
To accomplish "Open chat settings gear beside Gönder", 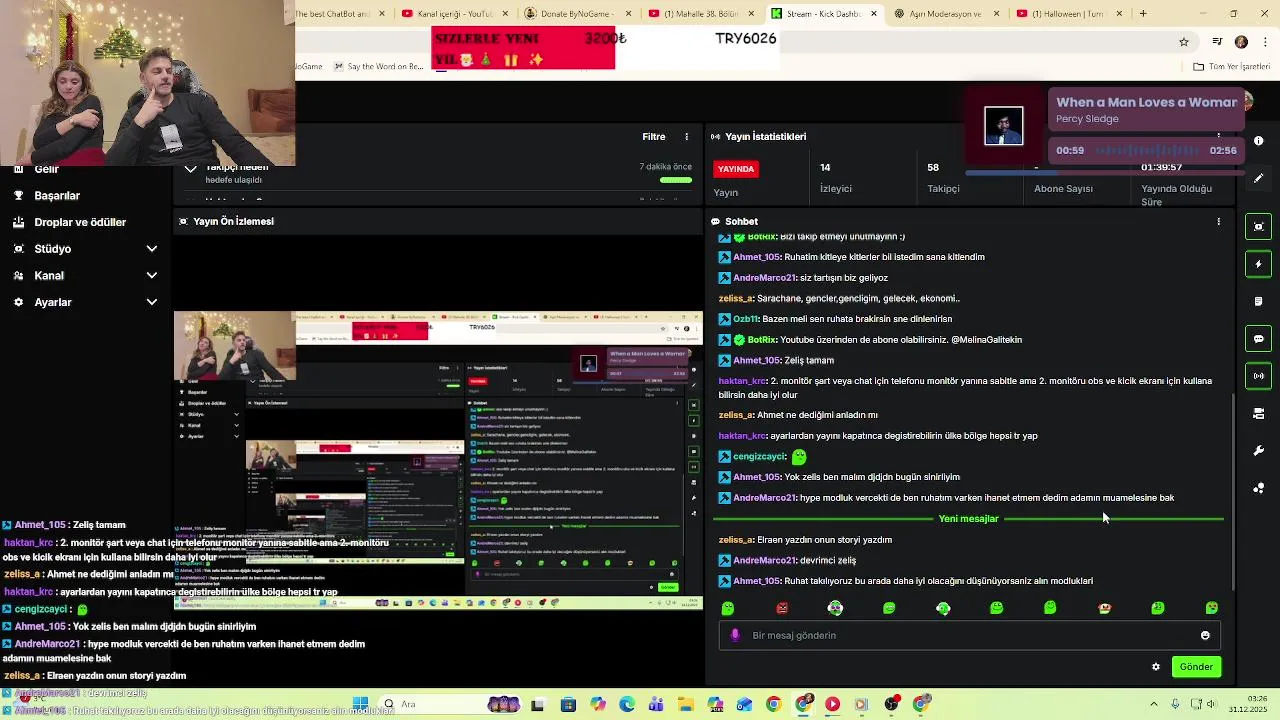I will (1156, 667).
